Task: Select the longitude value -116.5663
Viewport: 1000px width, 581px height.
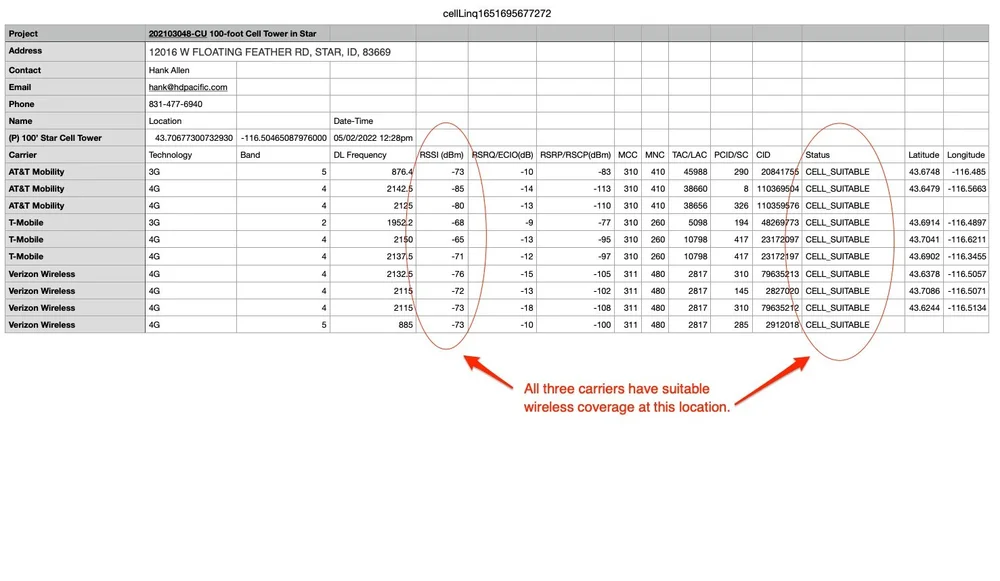Action: click(969, 189)
